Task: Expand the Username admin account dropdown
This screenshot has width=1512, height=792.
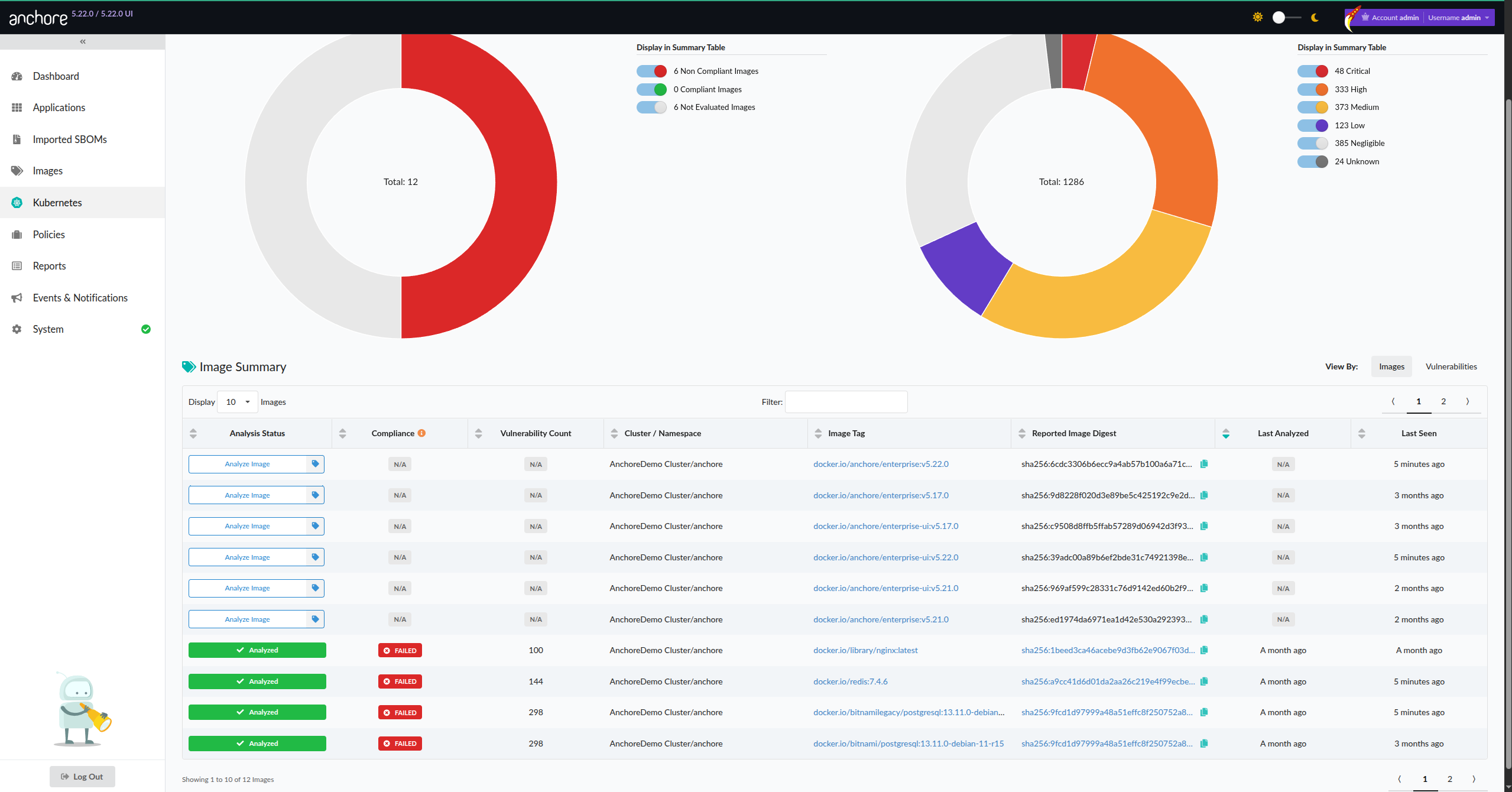Action: point(1458,18)
